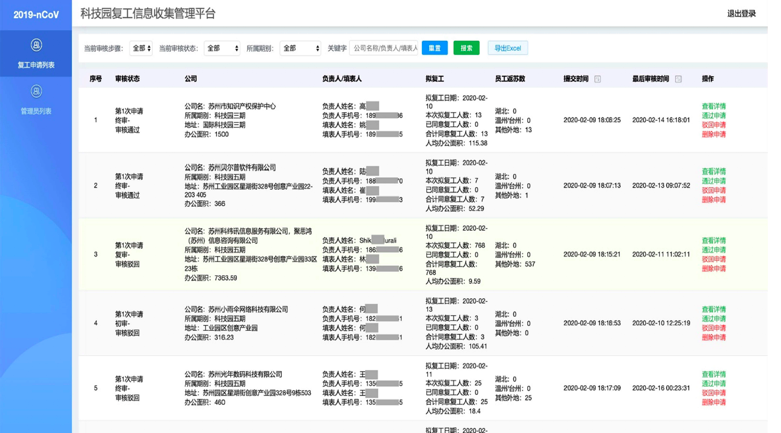781x433 pixels.
Task: Open 复工申请列表 menu item label
Action: [x=36, y=65]
